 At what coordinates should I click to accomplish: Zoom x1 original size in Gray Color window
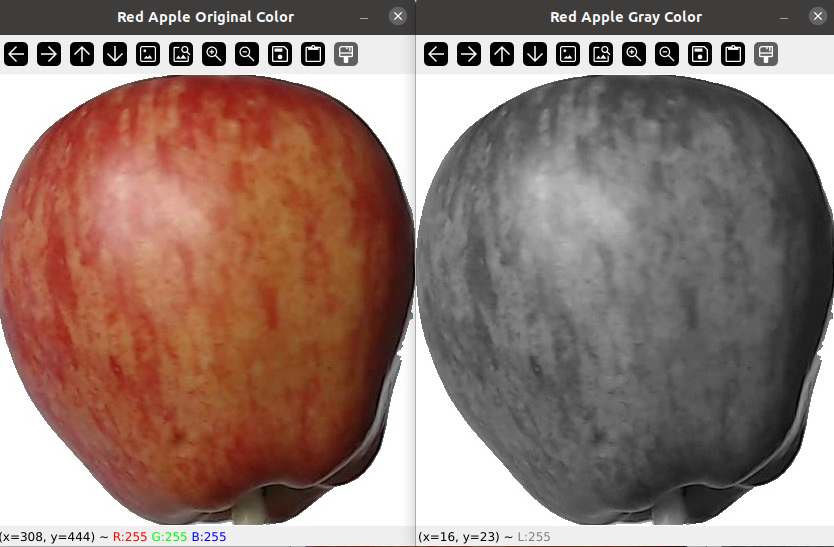point(568,54)
